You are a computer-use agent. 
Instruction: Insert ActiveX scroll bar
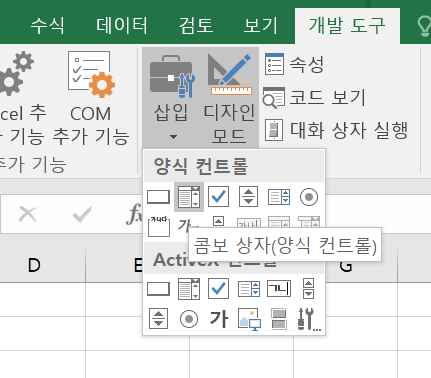click(309, 289)
